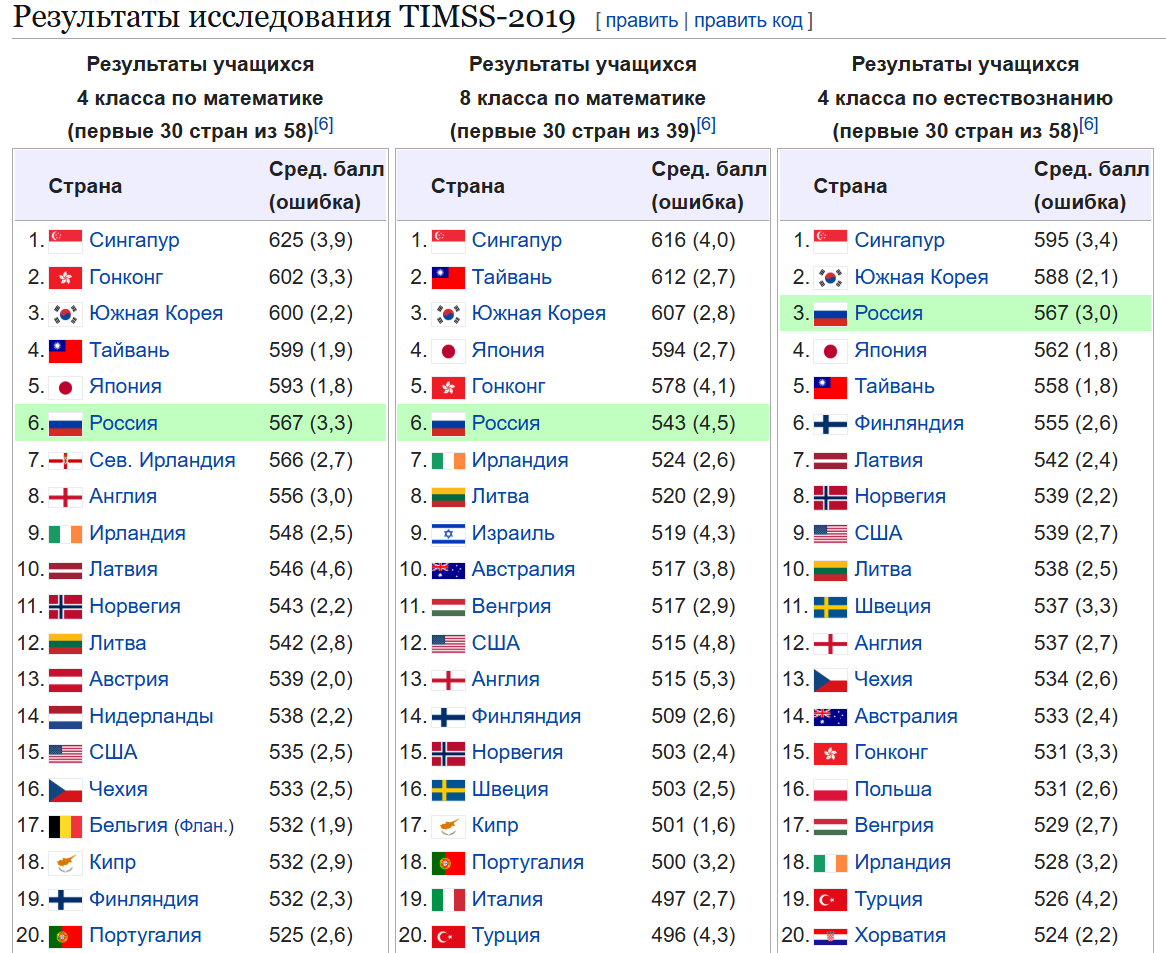Open 'Италия' country link

pos(507,899)
